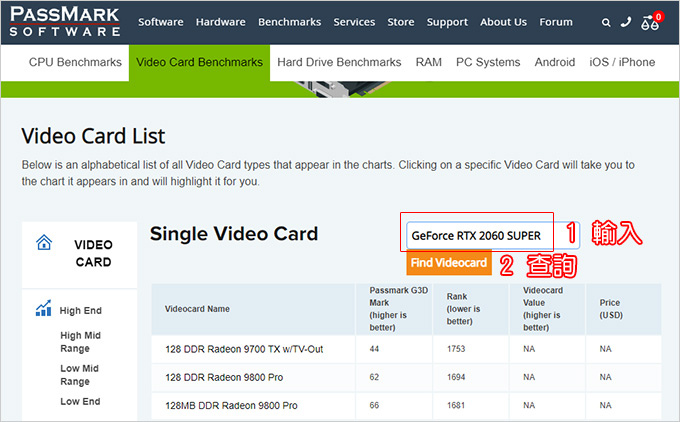The image size is (680, 422).
Task: Open the Hardware menu
Action: [220, 22]
